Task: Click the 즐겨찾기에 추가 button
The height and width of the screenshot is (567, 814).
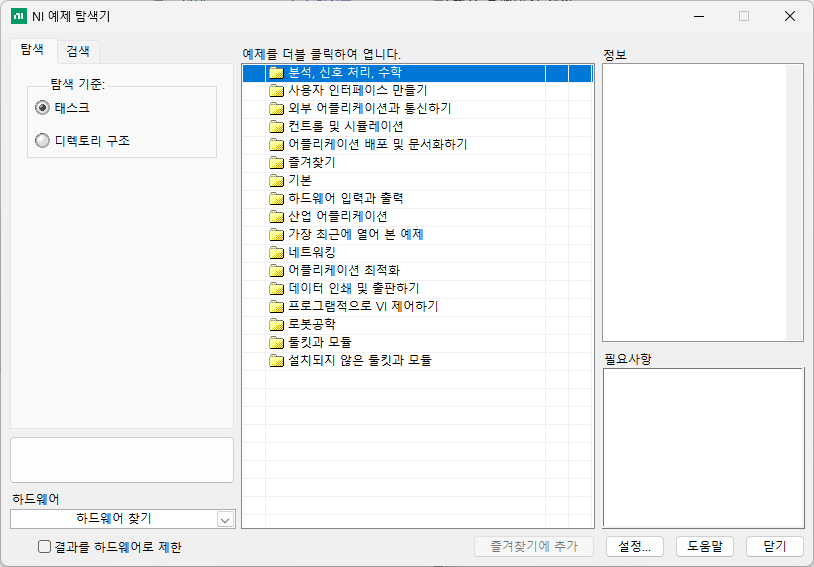Action: pos(534,546)
